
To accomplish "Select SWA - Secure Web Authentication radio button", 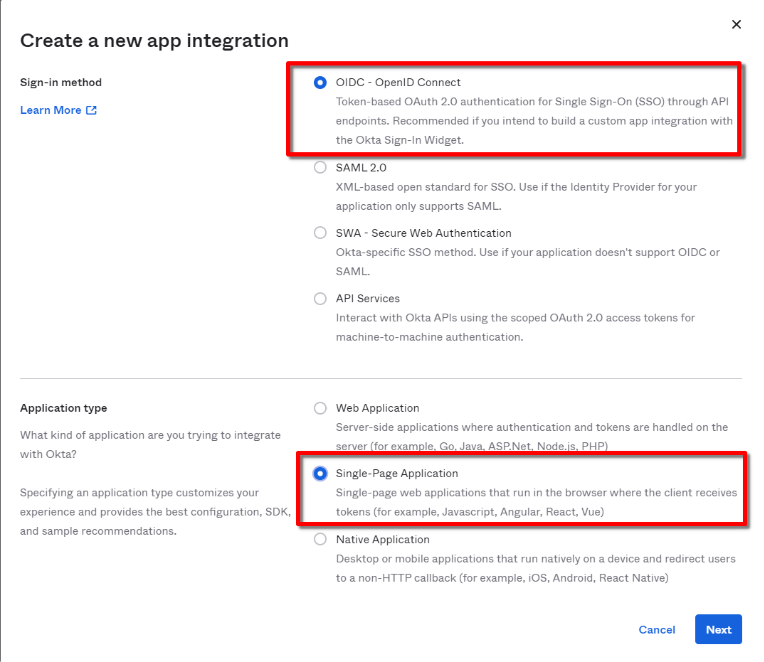I will [x=320, y=233].
